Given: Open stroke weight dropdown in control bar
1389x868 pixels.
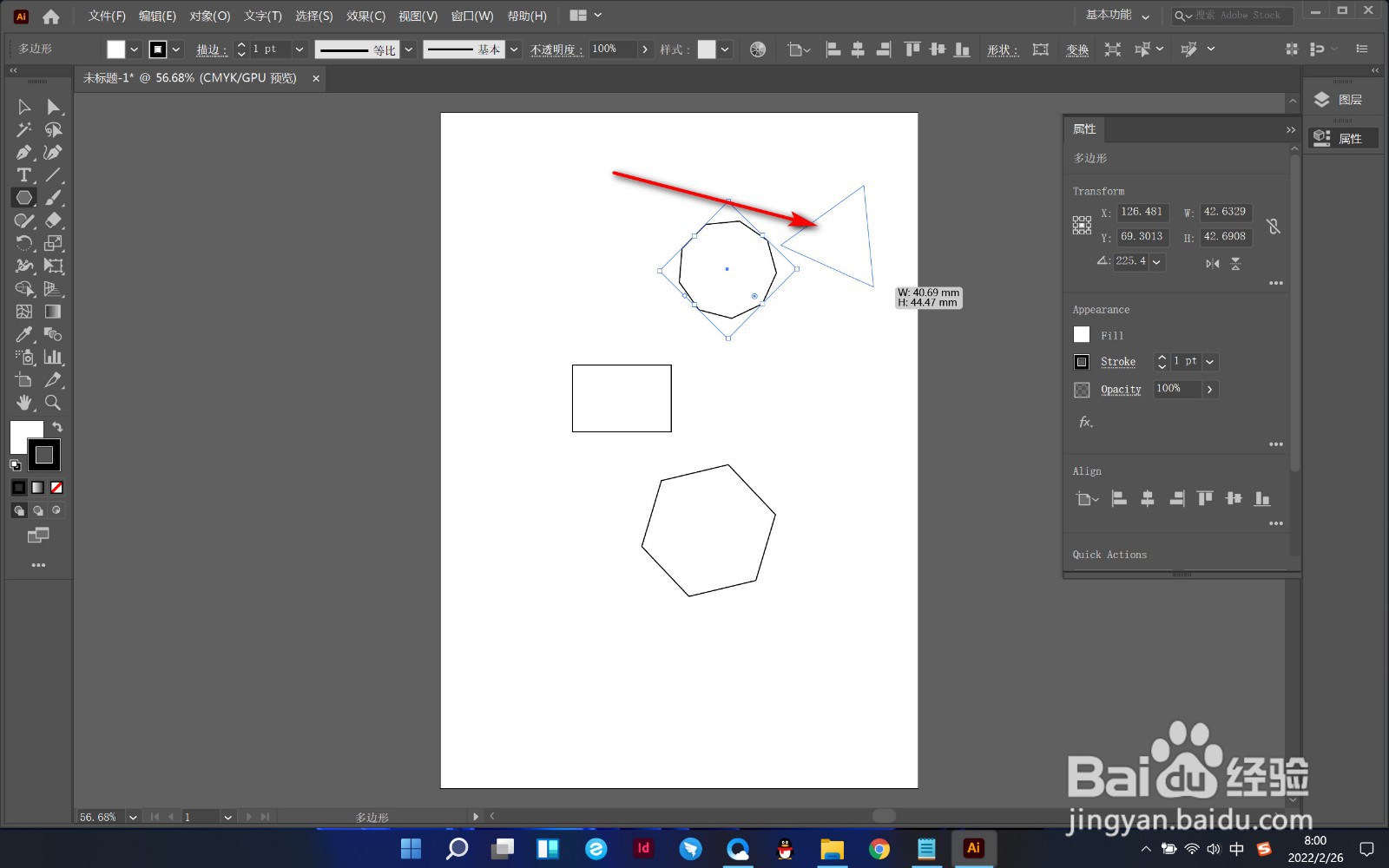Looking at the screenshot, I should click(300, 49).
